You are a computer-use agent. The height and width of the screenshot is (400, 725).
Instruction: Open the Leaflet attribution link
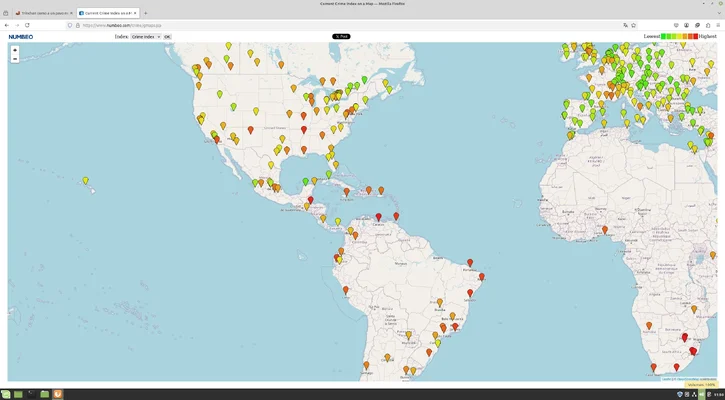666,379
